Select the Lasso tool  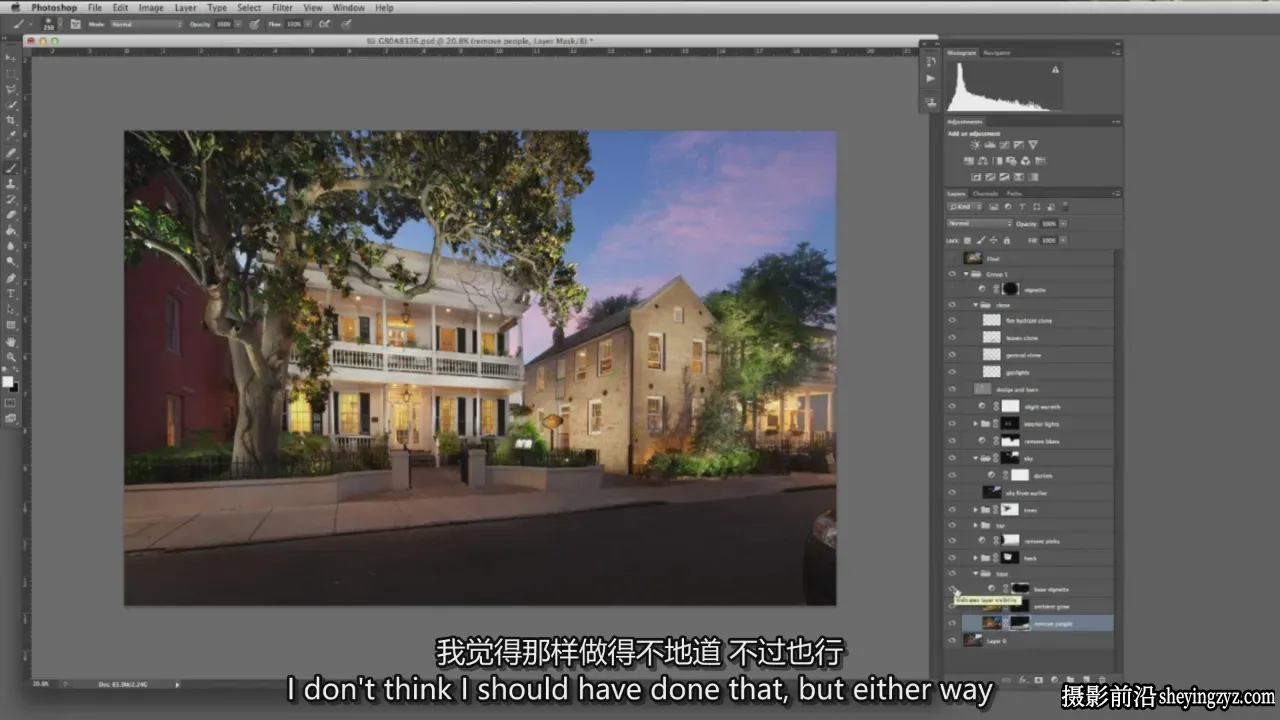click(x=12, y=89)
